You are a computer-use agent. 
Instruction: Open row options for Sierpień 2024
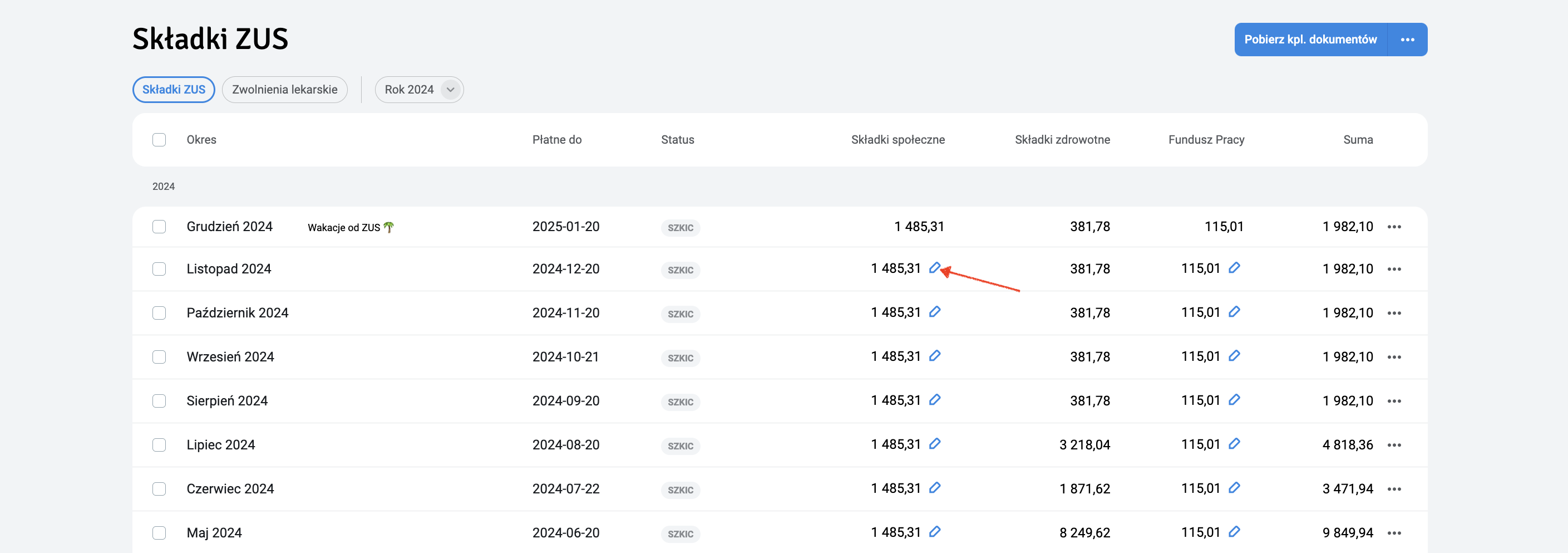point(1394,401)
